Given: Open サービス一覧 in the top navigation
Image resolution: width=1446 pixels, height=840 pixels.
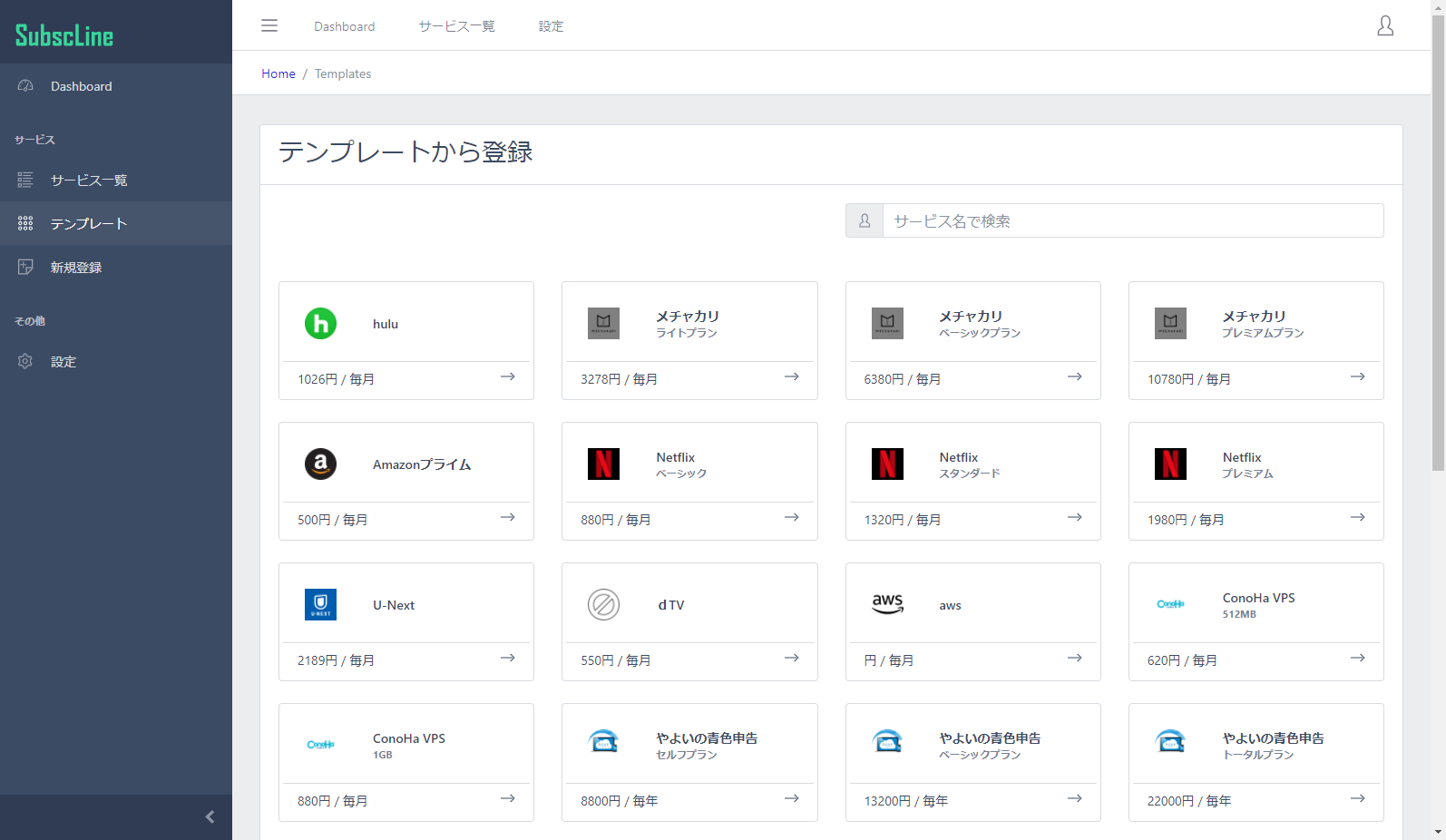Looking at the screenshot, I should (456, 26).
